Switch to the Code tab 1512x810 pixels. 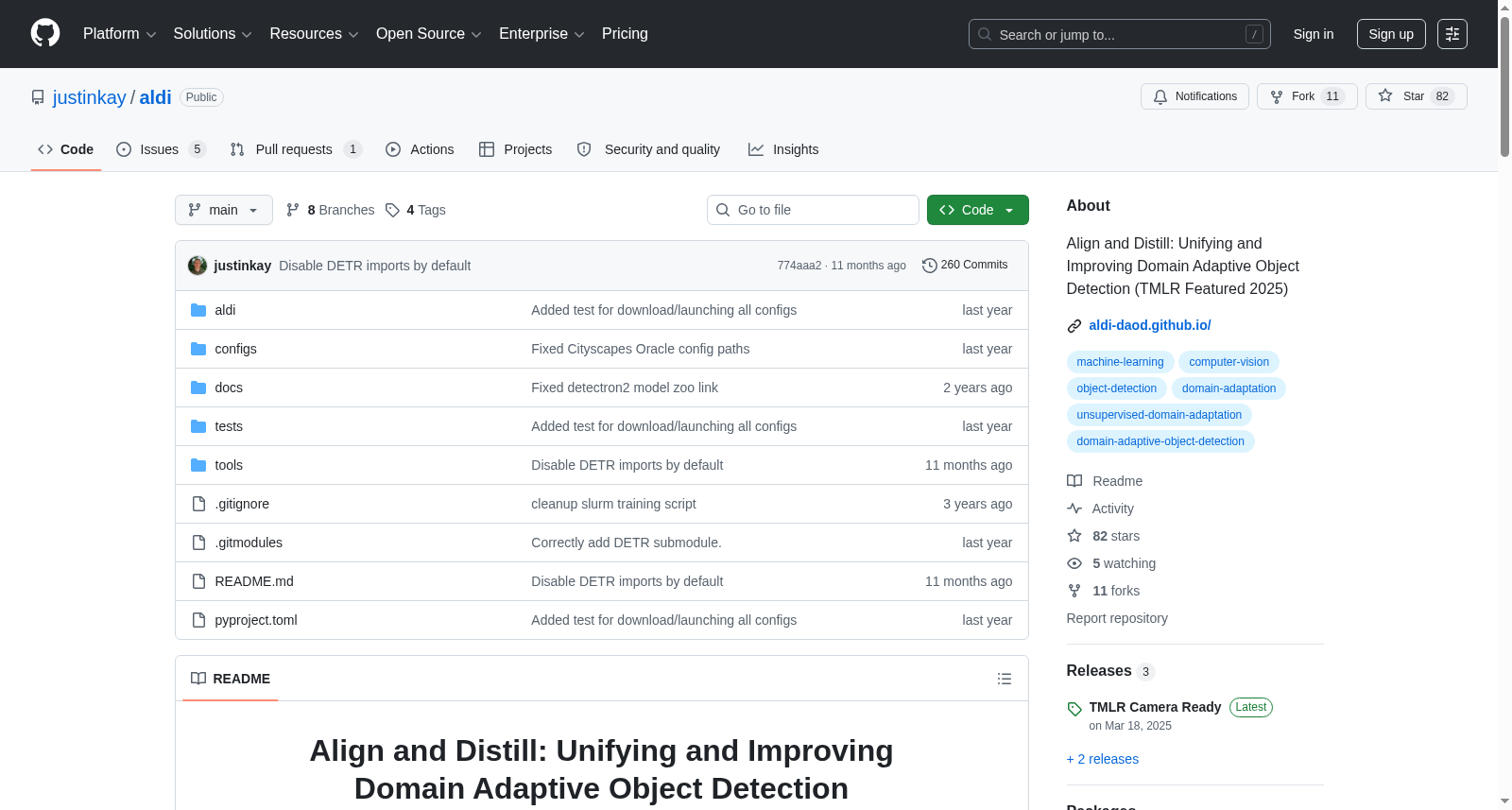point(66,149)
